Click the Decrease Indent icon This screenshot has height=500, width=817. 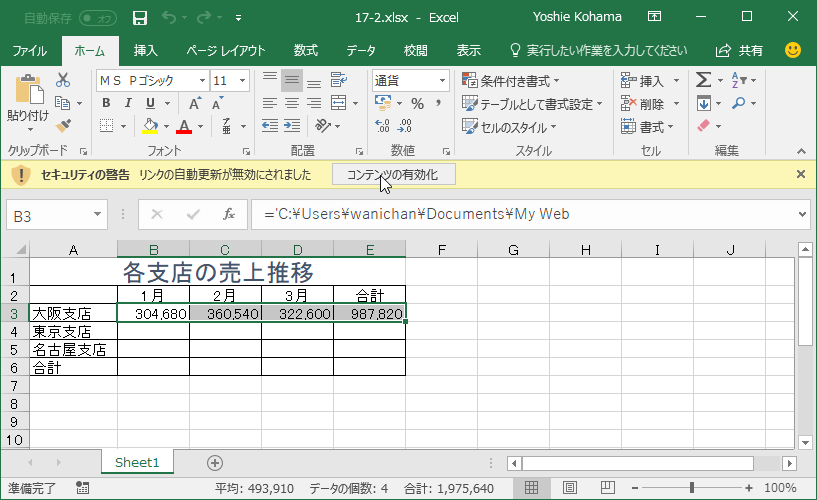tap(269, 126)
